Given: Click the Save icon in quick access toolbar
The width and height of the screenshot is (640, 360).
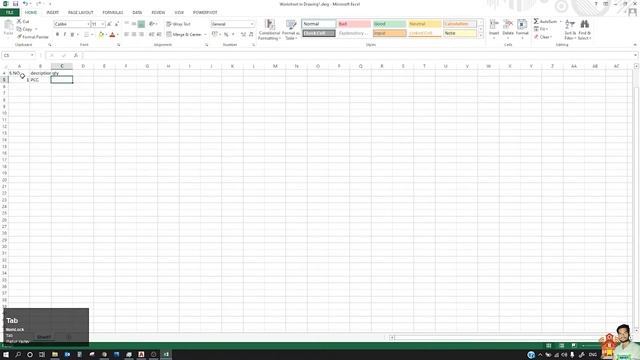Looking at the screenshot, I should click(15, 4).
